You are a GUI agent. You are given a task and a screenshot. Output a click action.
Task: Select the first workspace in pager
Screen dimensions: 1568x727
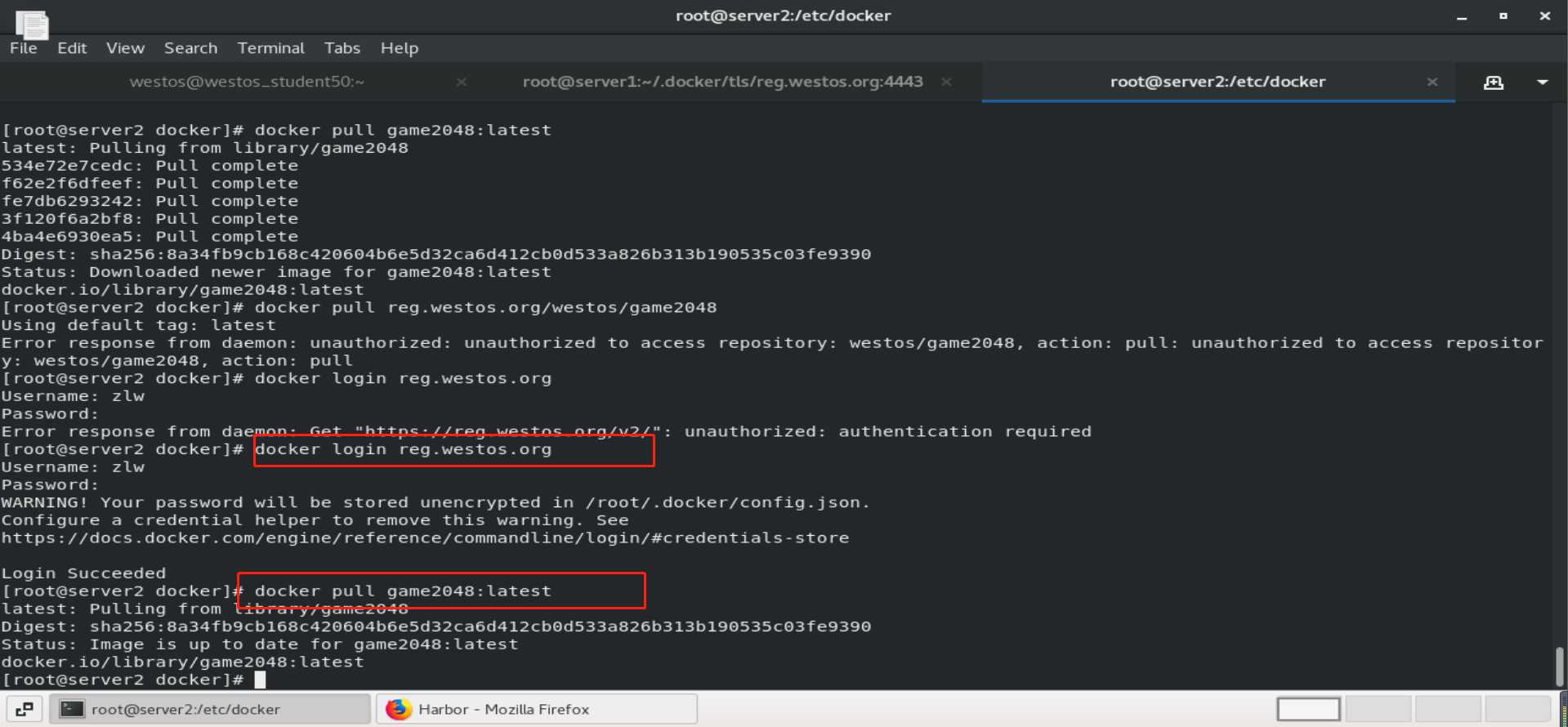tap(1308, 709)
